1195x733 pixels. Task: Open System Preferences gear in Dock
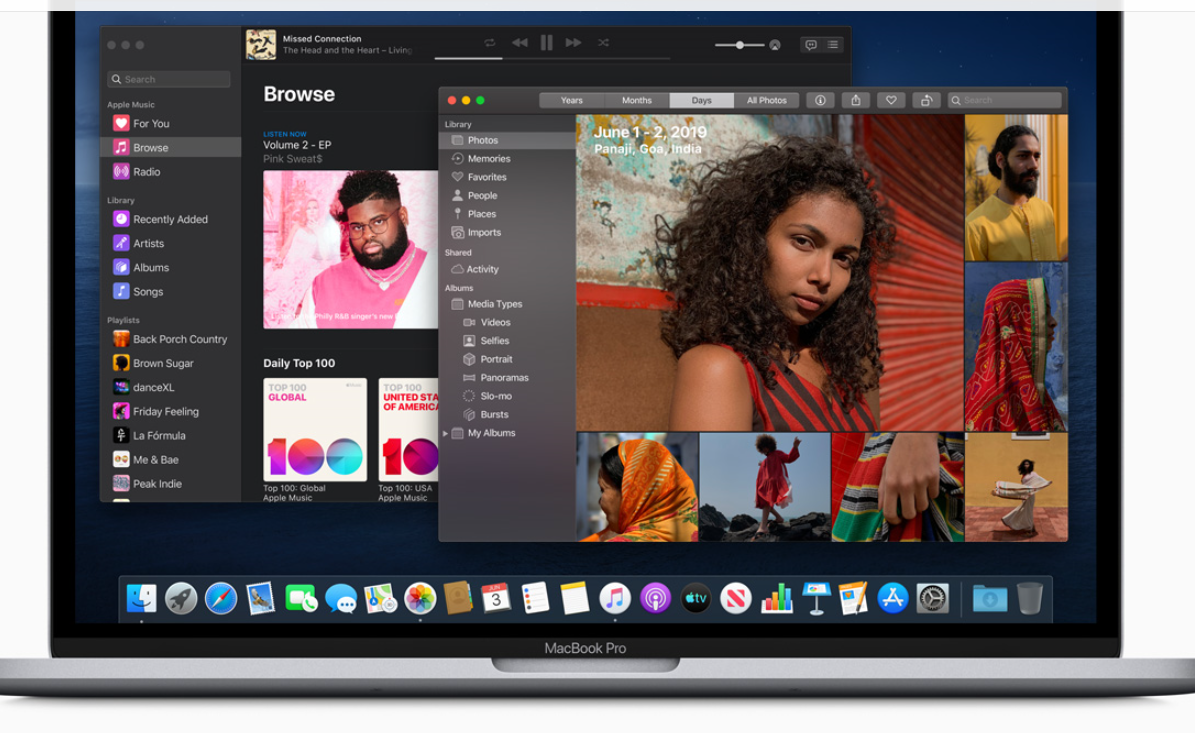pyautogui.click(x=933, y=598)
